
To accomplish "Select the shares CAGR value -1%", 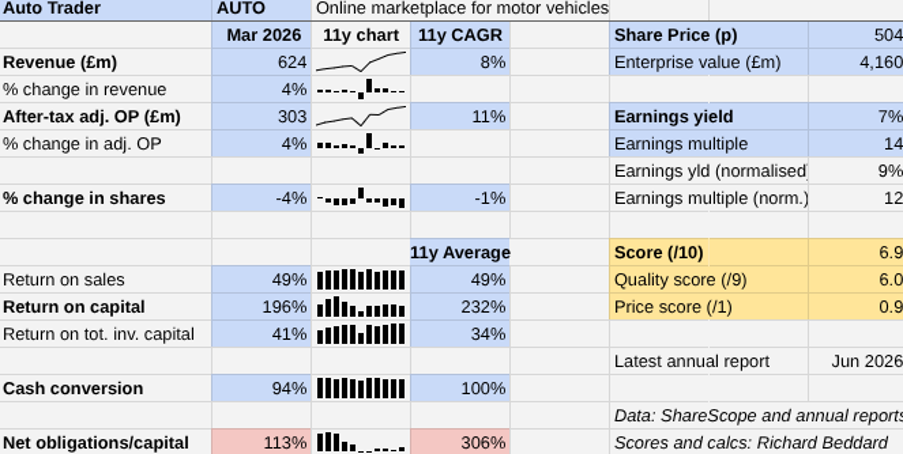I will click(x=460, y=198).
